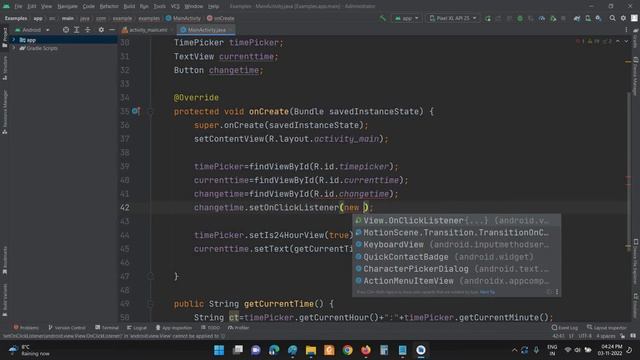Screen dimensions: 640x360
Task: Click the Profile app icon in toolbar
Action: tap(542, 18)
